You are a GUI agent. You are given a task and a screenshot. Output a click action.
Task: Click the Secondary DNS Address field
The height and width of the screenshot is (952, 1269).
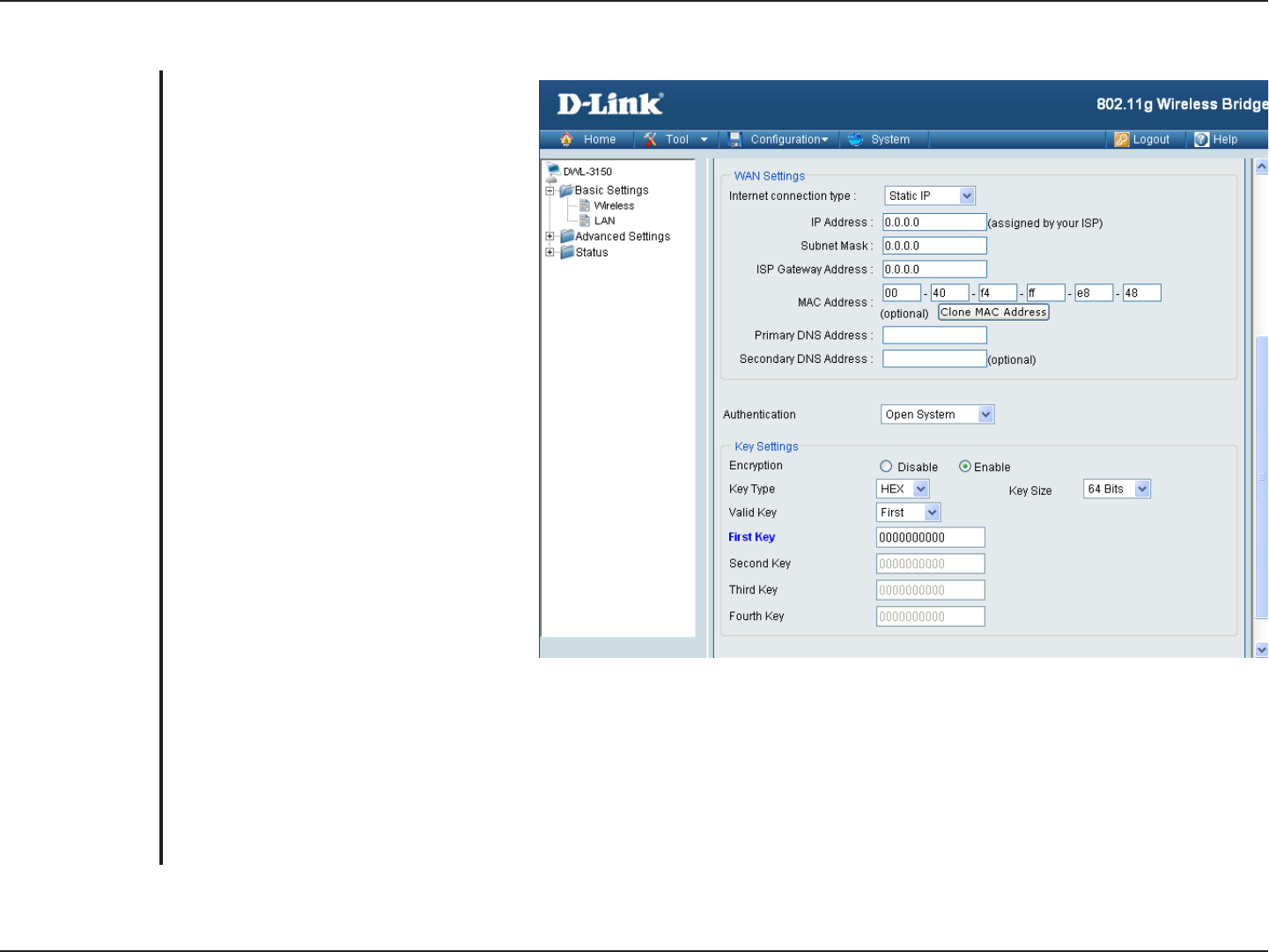(934, 358)
